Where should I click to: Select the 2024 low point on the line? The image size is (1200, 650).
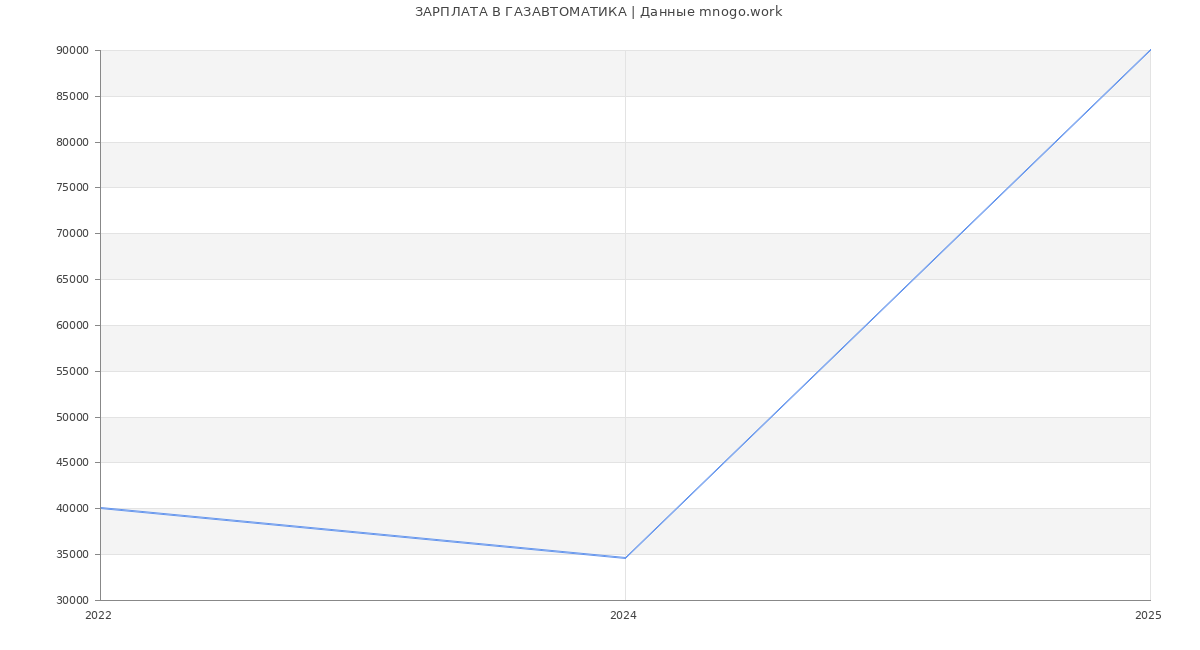[x=625, y=558]
